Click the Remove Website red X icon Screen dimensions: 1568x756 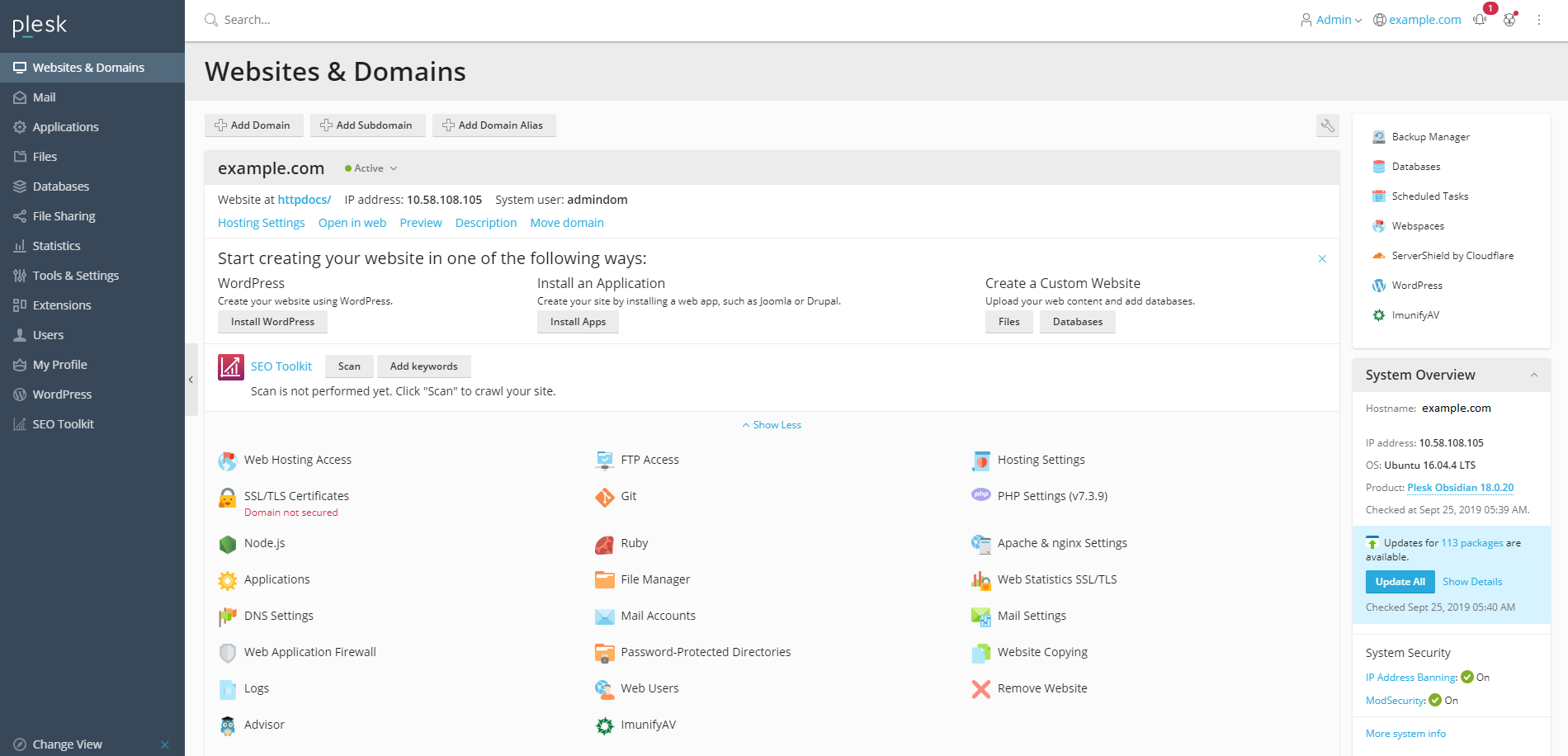980,689
